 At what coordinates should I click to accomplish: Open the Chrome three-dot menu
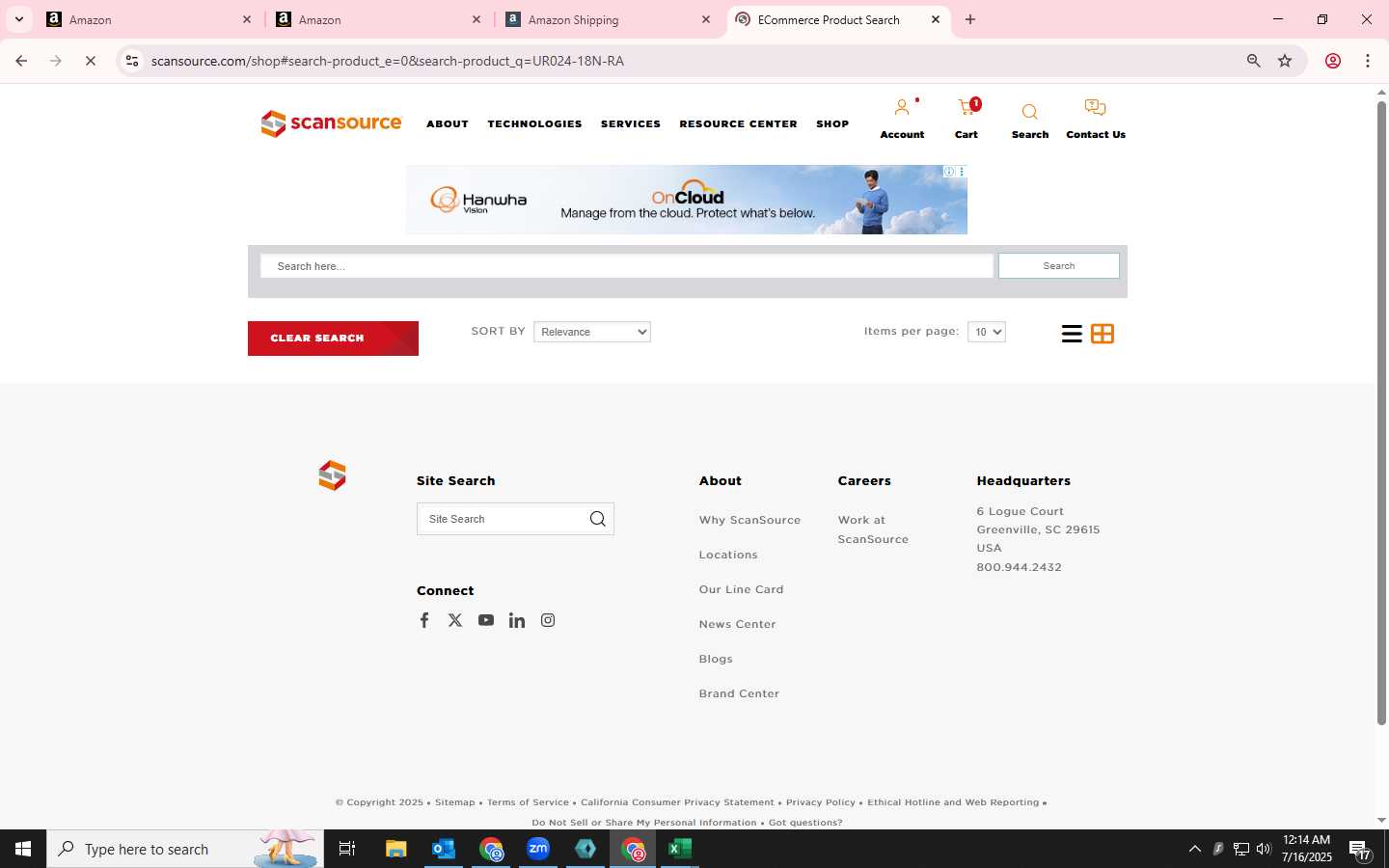1368,61
